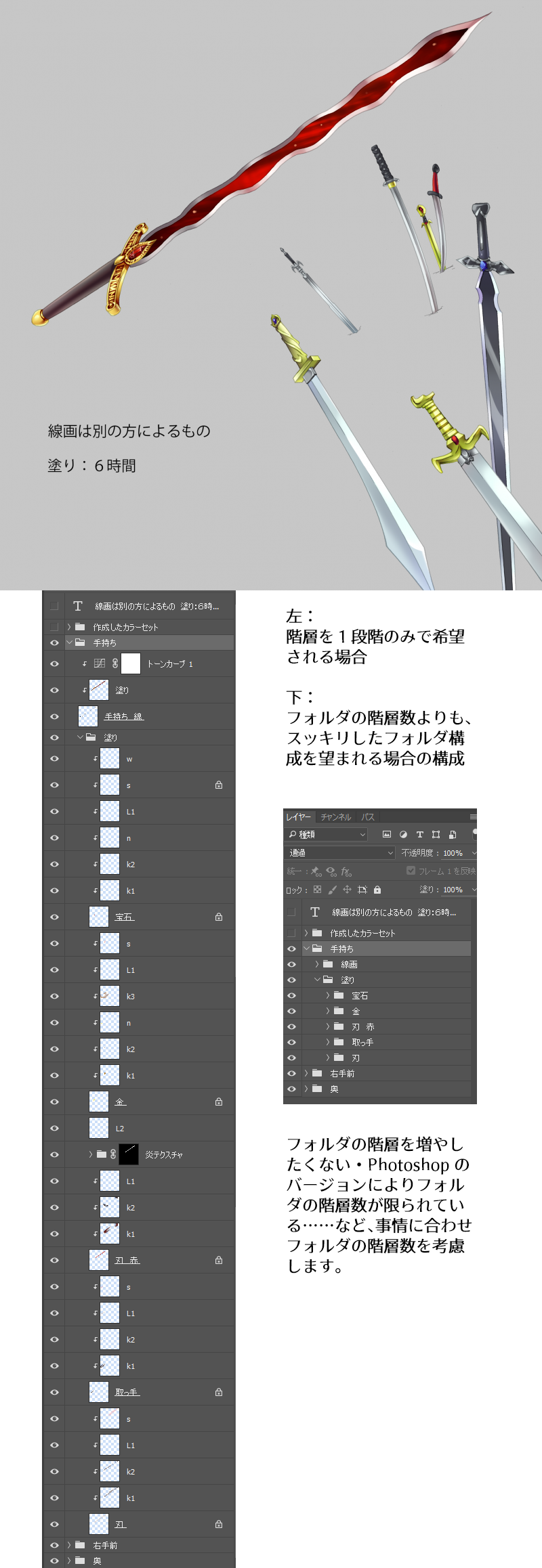Click the smart object filter icon
The width and height of the screenshot is (542, 1568).
coord(453,835)
